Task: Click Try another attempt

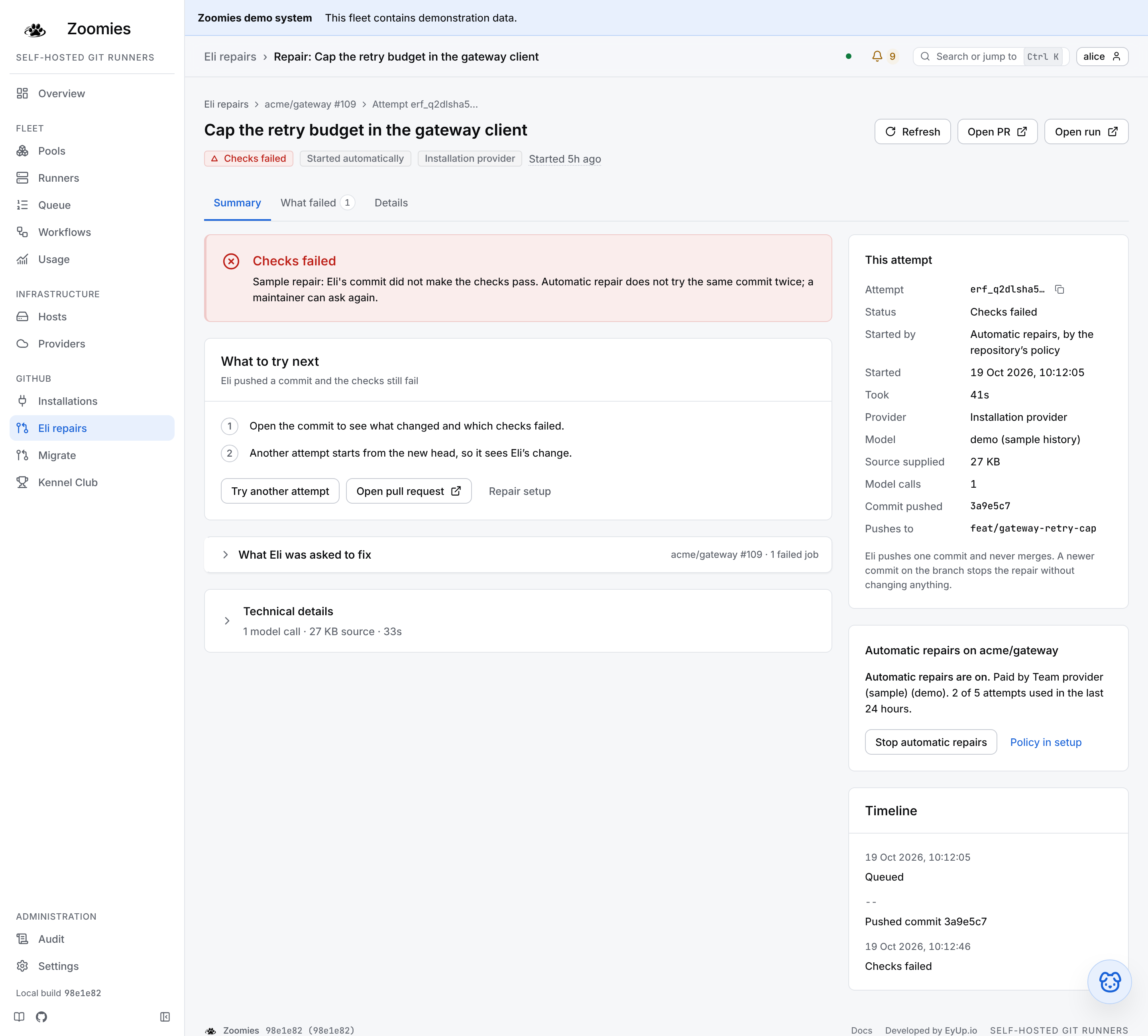Action: pyautogui.click(x=280, y=491)
